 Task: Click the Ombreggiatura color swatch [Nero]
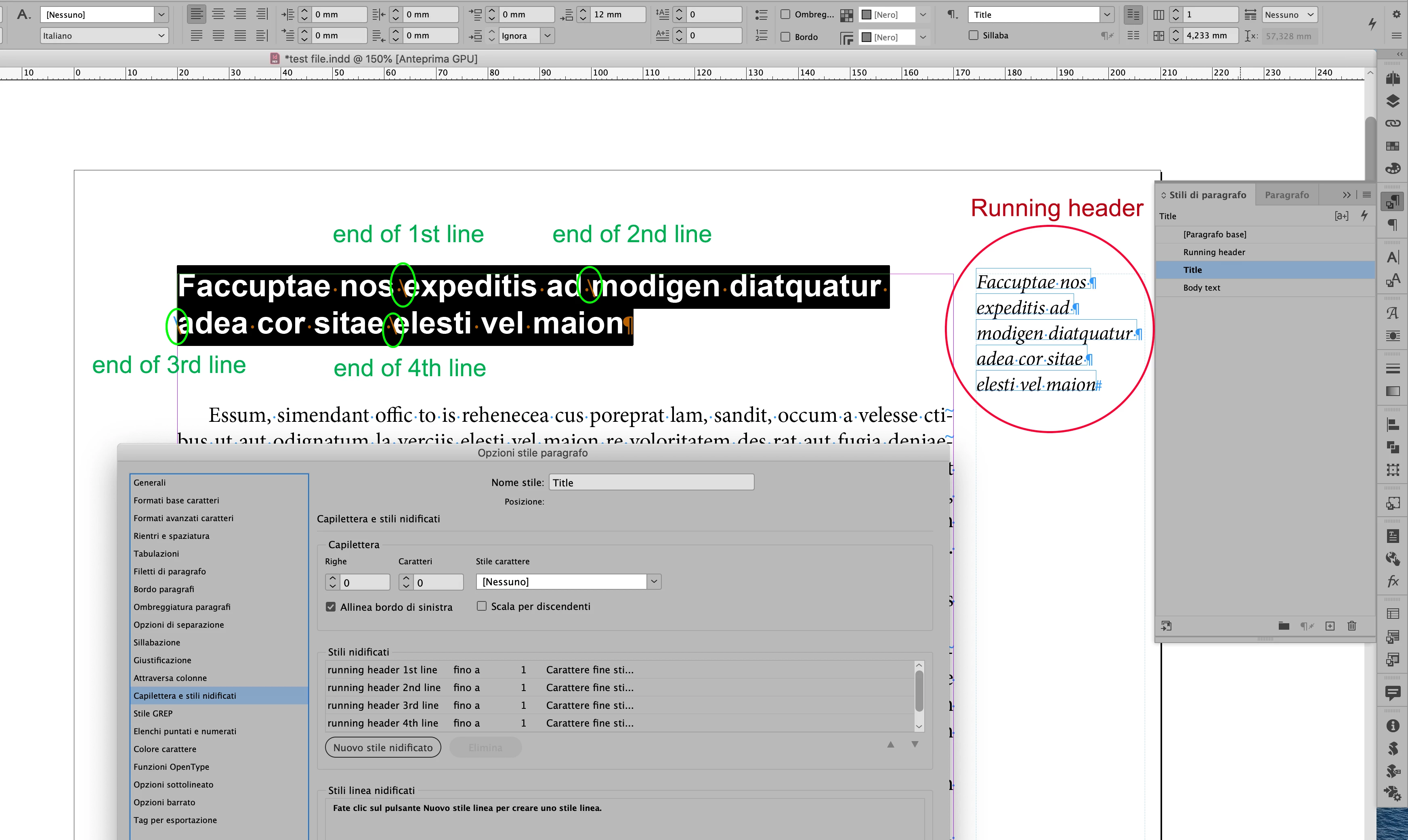[x=886, y=15]
